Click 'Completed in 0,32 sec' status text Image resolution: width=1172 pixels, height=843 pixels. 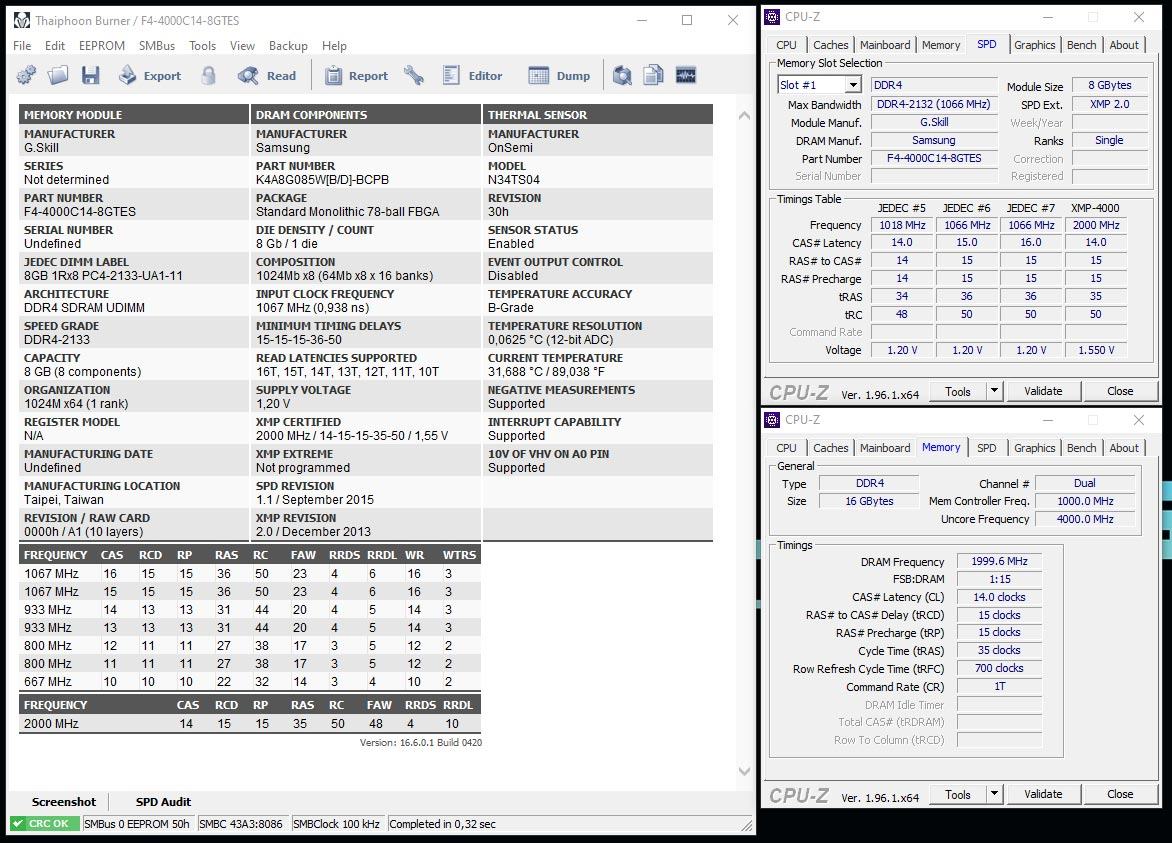point(442,824)
